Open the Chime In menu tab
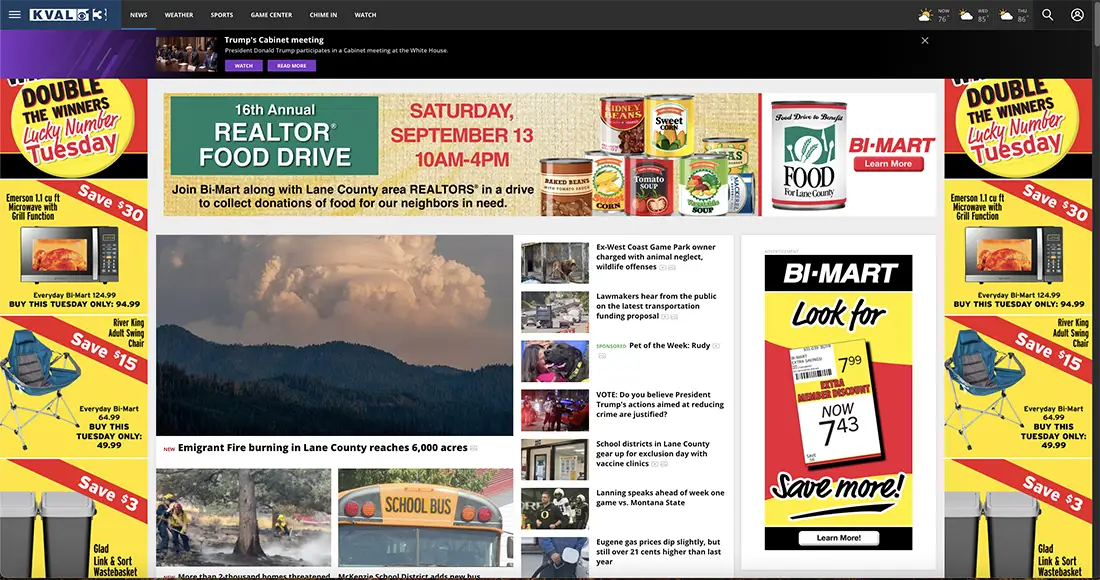This screenshot has height=580, width=1100. coord(323,15)
